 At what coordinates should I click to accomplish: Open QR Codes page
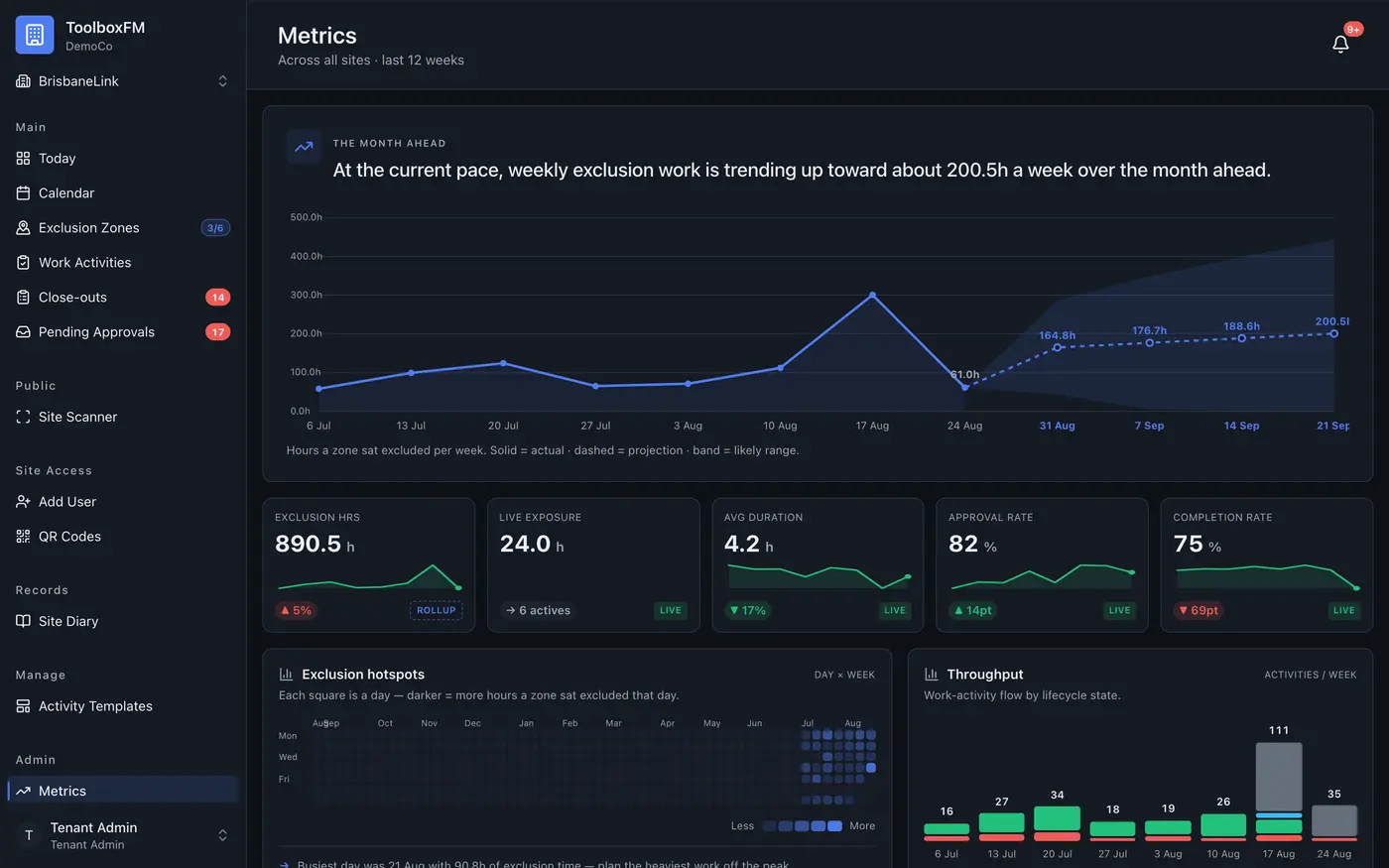[123, 537]
